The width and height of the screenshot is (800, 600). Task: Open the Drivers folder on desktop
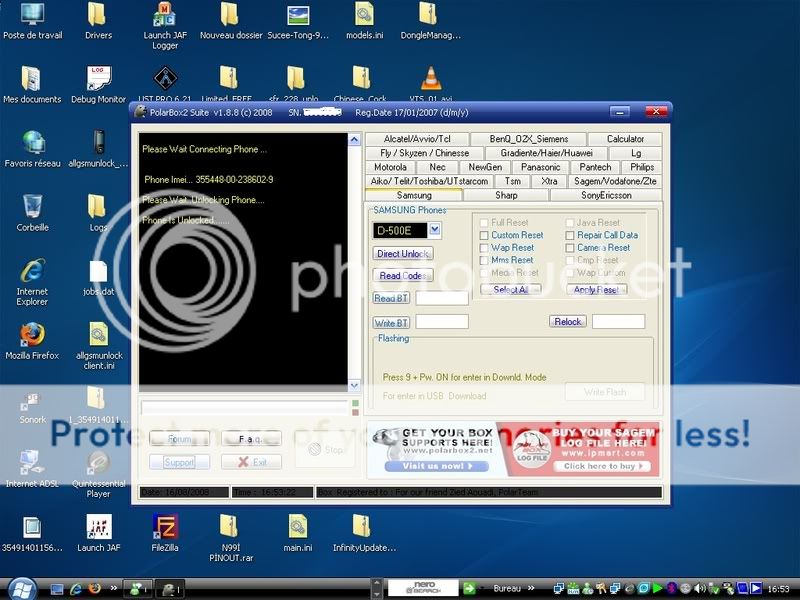pyautogui.click(x=98, y=21)
